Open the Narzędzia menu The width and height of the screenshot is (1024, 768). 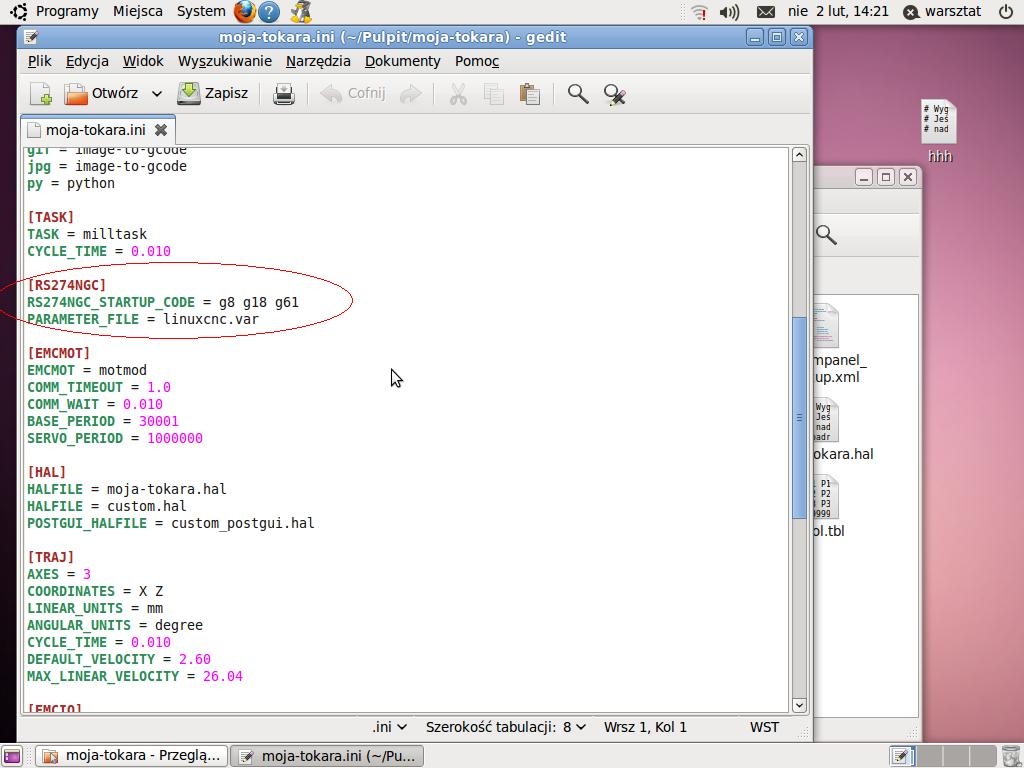coord(318,61)
